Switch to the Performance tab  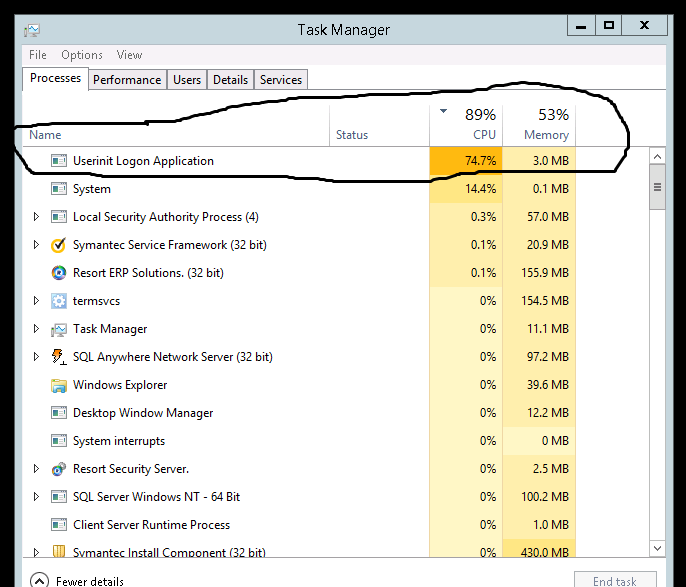[127, 80]
